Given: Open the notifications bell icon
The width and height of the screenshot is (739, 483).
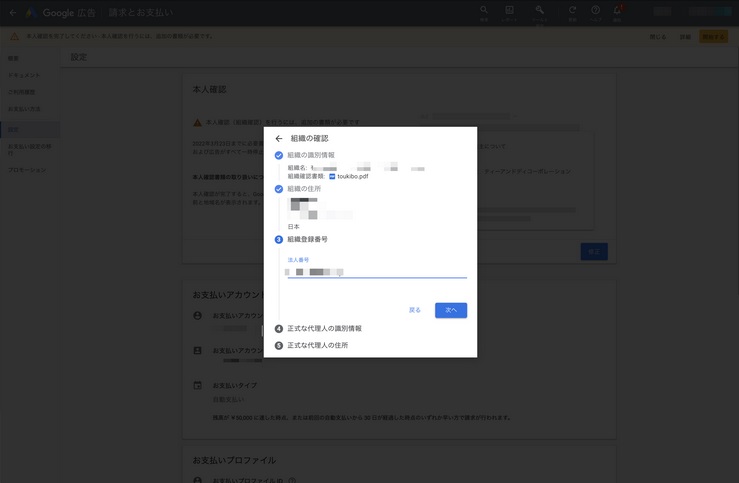Looking at the screenshot, I should click(618, 11).
